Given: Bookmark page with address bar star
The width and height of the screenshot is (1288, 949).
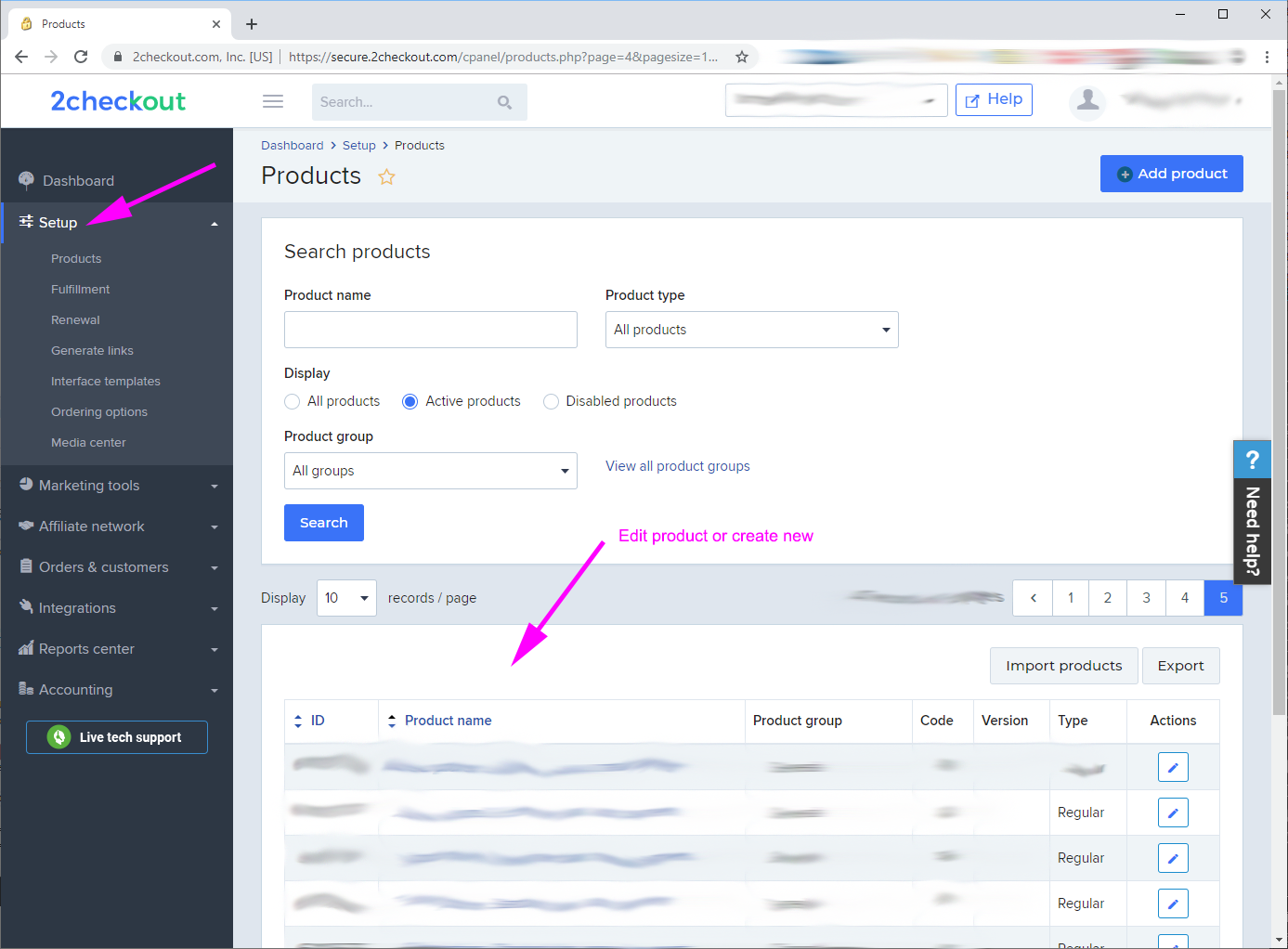Looking at the screenshot, I should [x=742, y=57].
